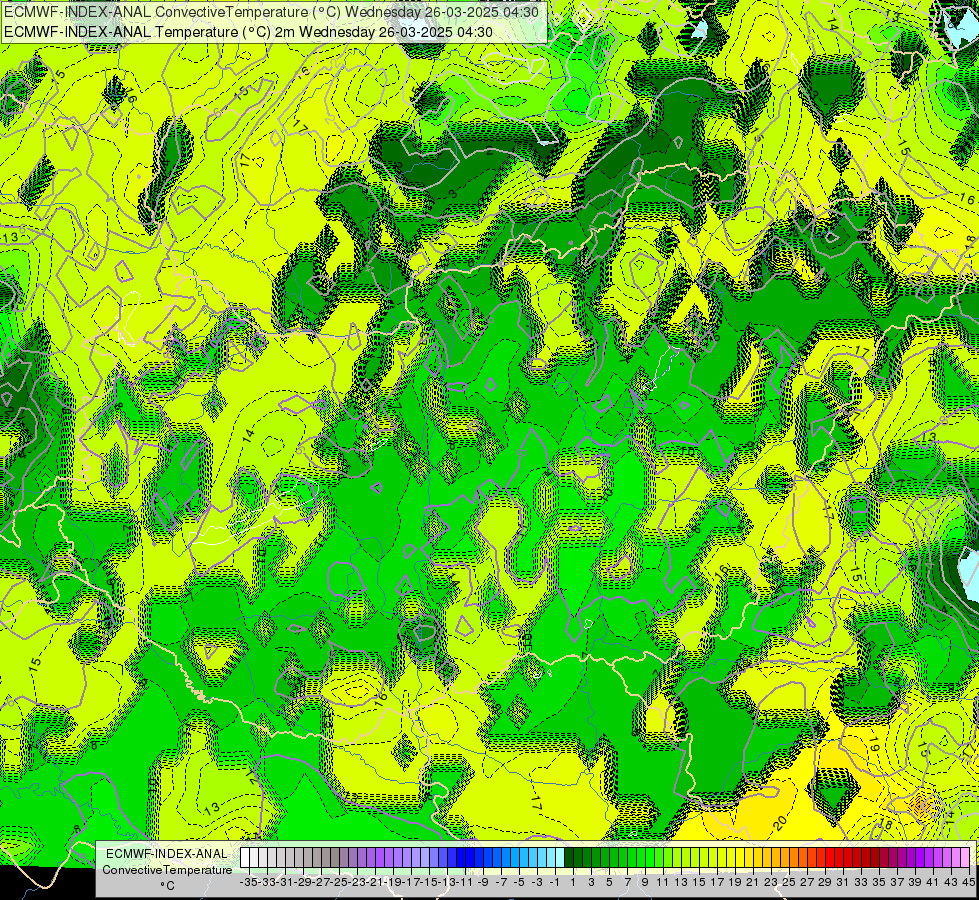Click the 23 value on the legend scale

coord(771,882)
